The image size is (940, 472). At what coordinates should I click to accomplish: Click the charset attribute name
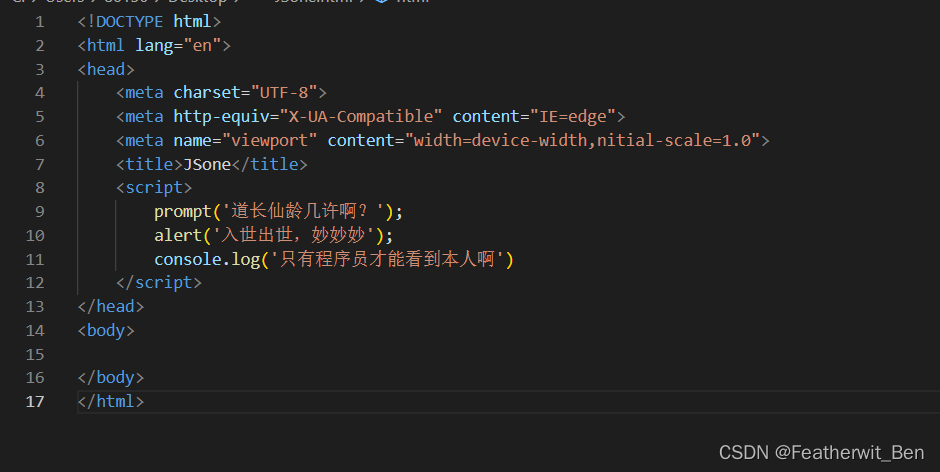click(207, 93)
